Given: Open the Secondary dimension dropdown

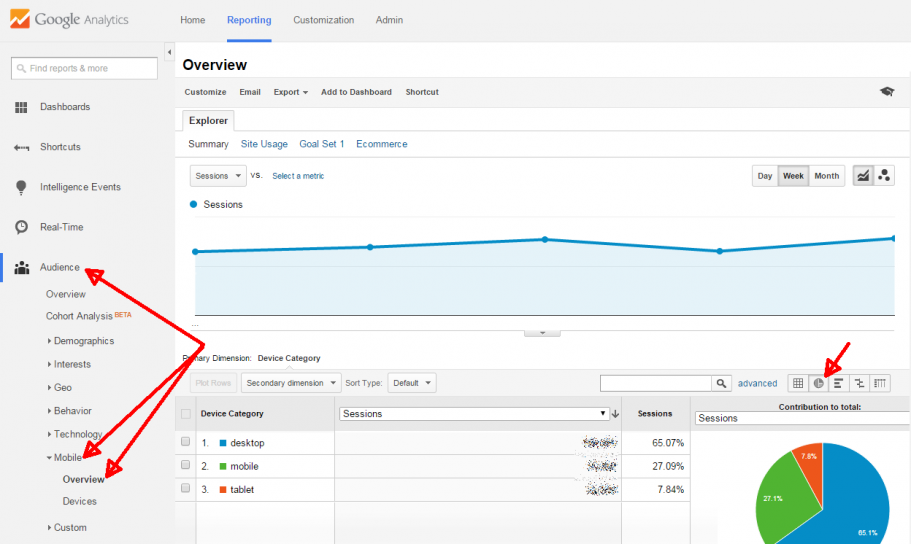Looking at the screenshot, I should tap(291, 383).
